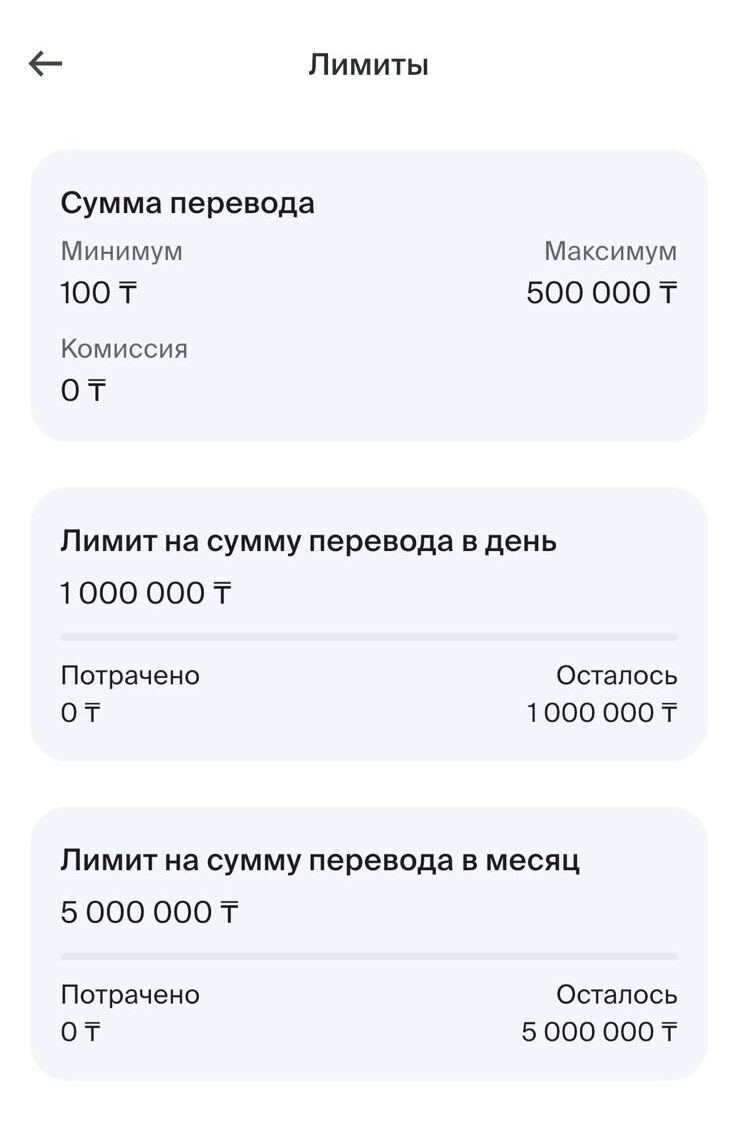Click the Минимум label
738x1124 pixels.
click(121, 251)
